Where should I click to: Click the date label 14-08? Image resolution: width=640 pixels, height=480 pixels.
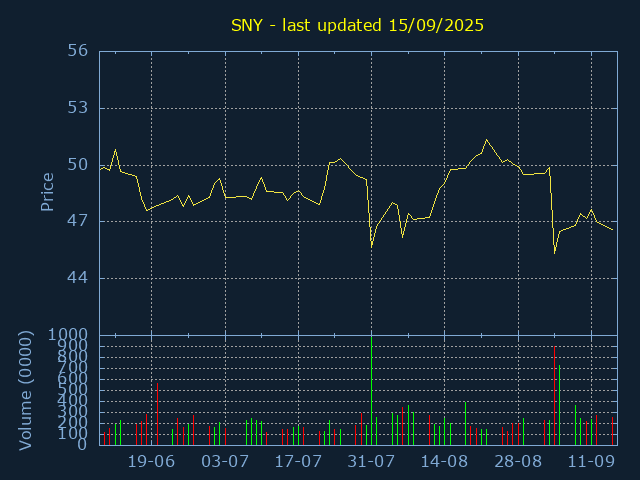pyautogui.click(x=444, y=462)
